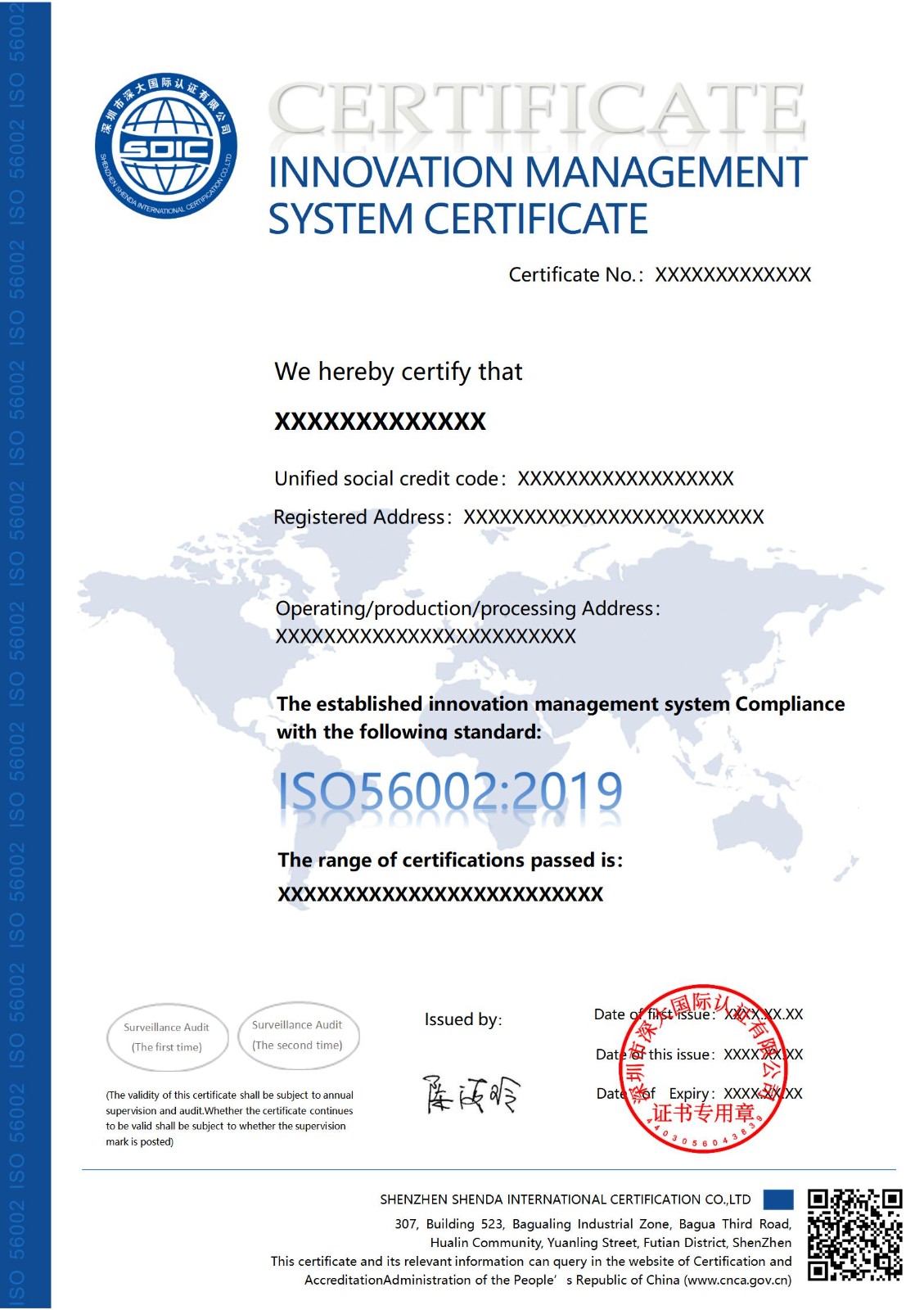
Task: Click 'SYSTEM CERTIFICATE' title line
Action: (458, 219)
